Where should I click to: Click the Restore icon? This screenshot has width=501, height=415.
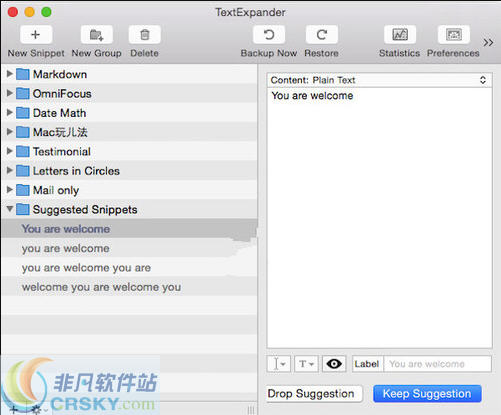[322, 35]
